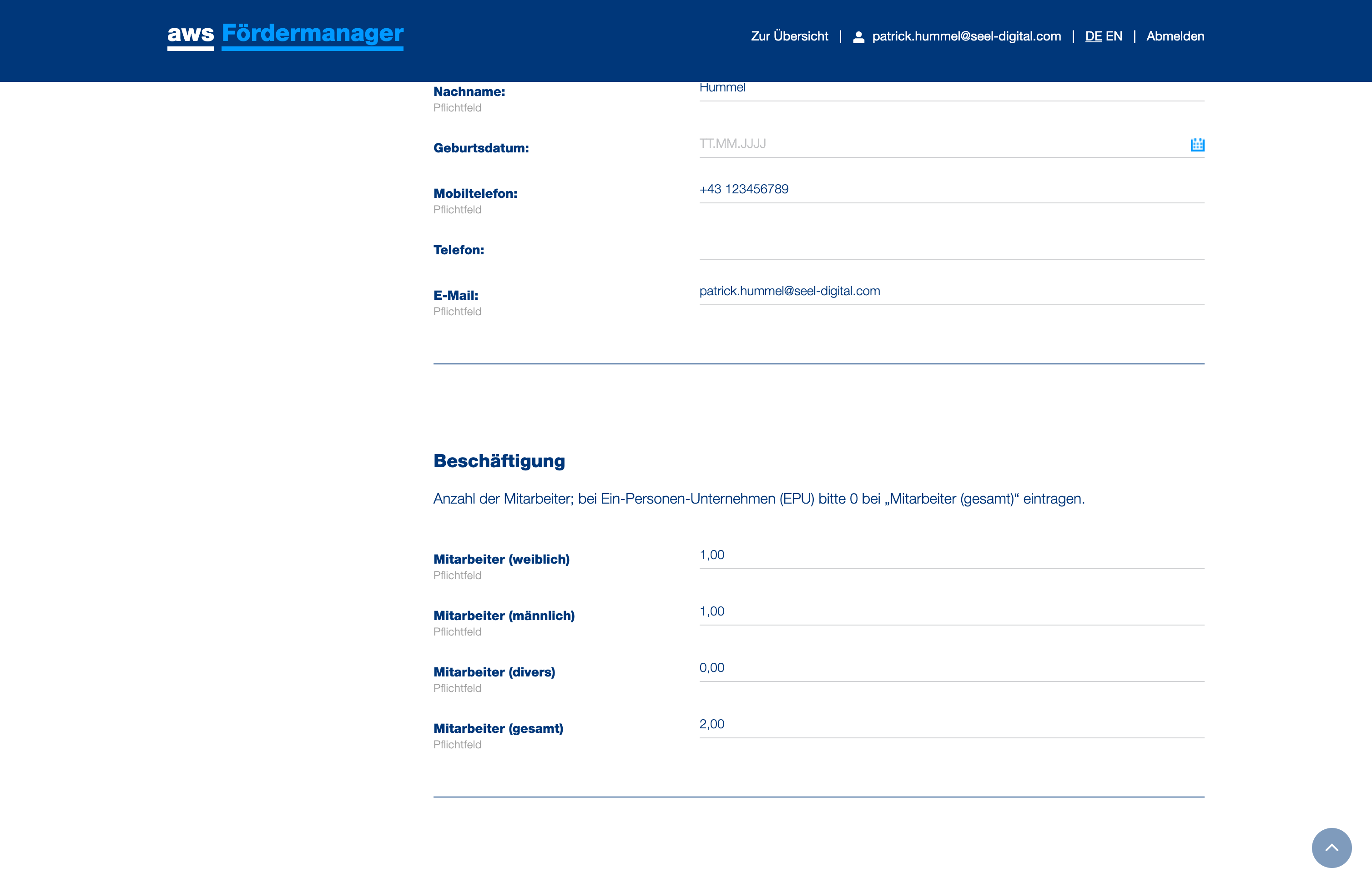
Task: Edit Mitarbeiter (gesamt) value 2,00
Action: [x=952, y=725]
